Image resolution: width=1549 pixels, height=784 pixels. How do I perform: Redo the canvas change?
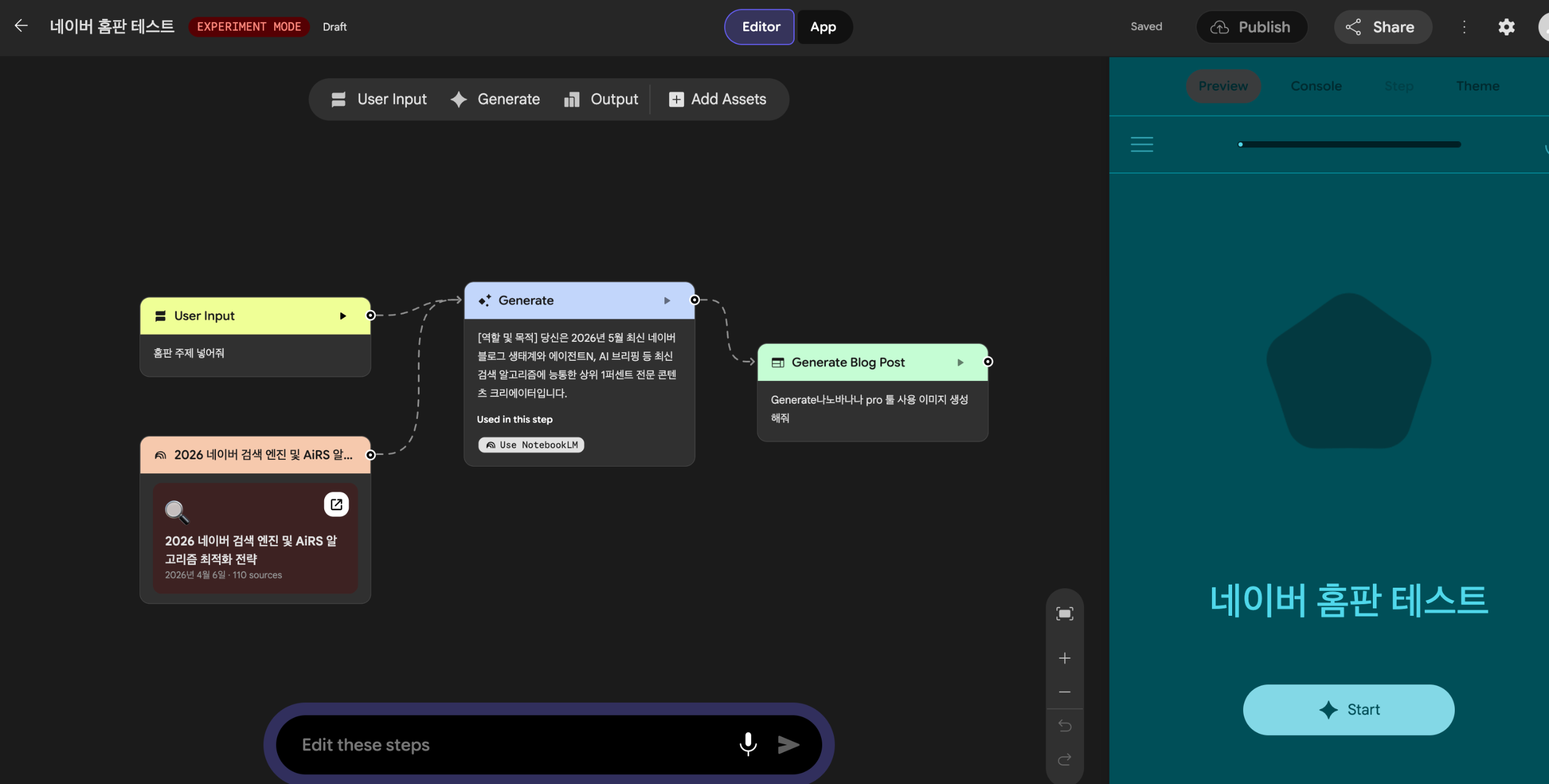pos(1064,760)
